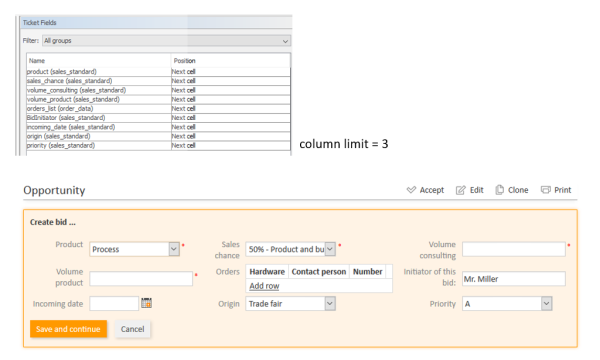Click the Print printer icon
Image resolution: width=600 pixels, height=360 pixels.
point(546,190)
